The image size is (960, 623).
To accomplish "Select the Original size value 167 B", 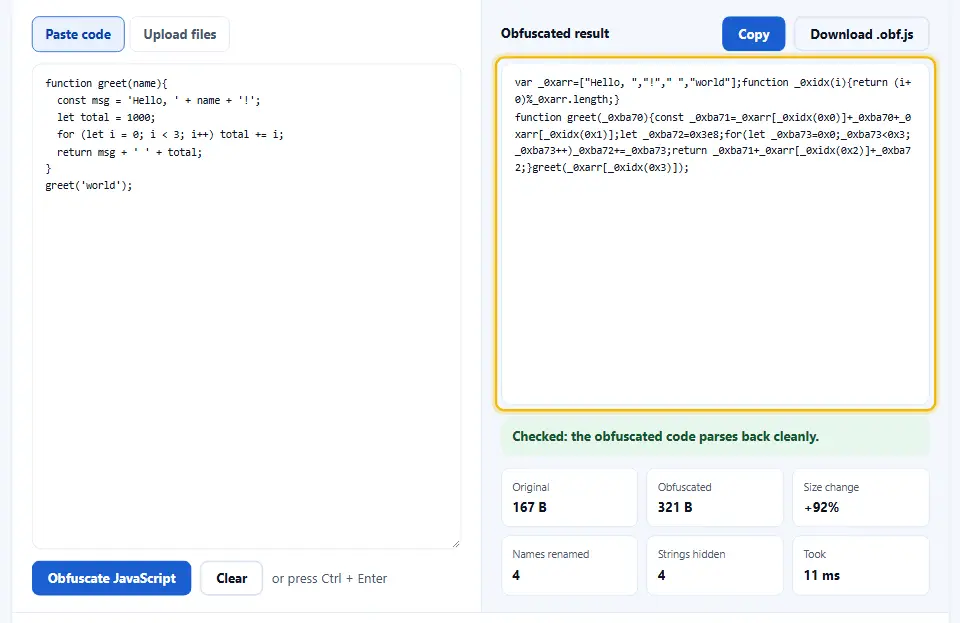I will point(530,507).
